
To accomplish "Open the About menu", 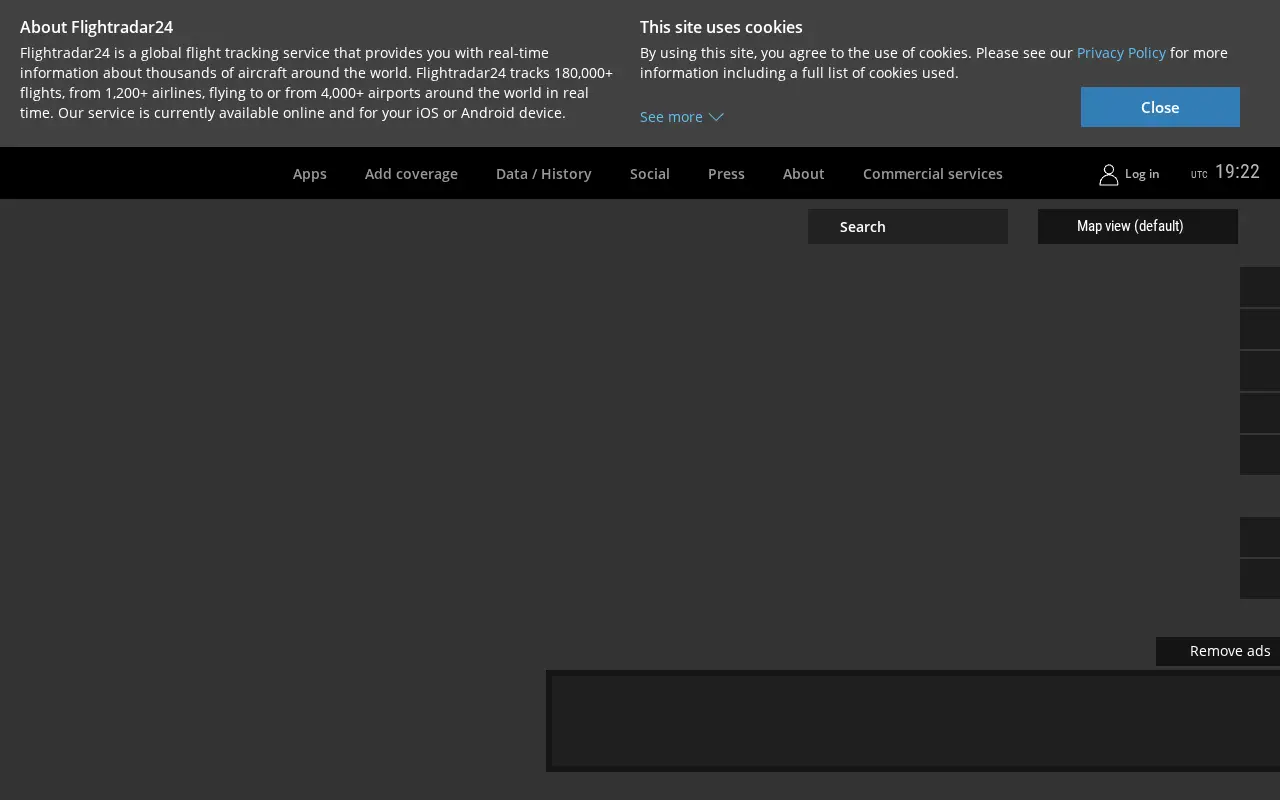I will click(x=804, y=174).
